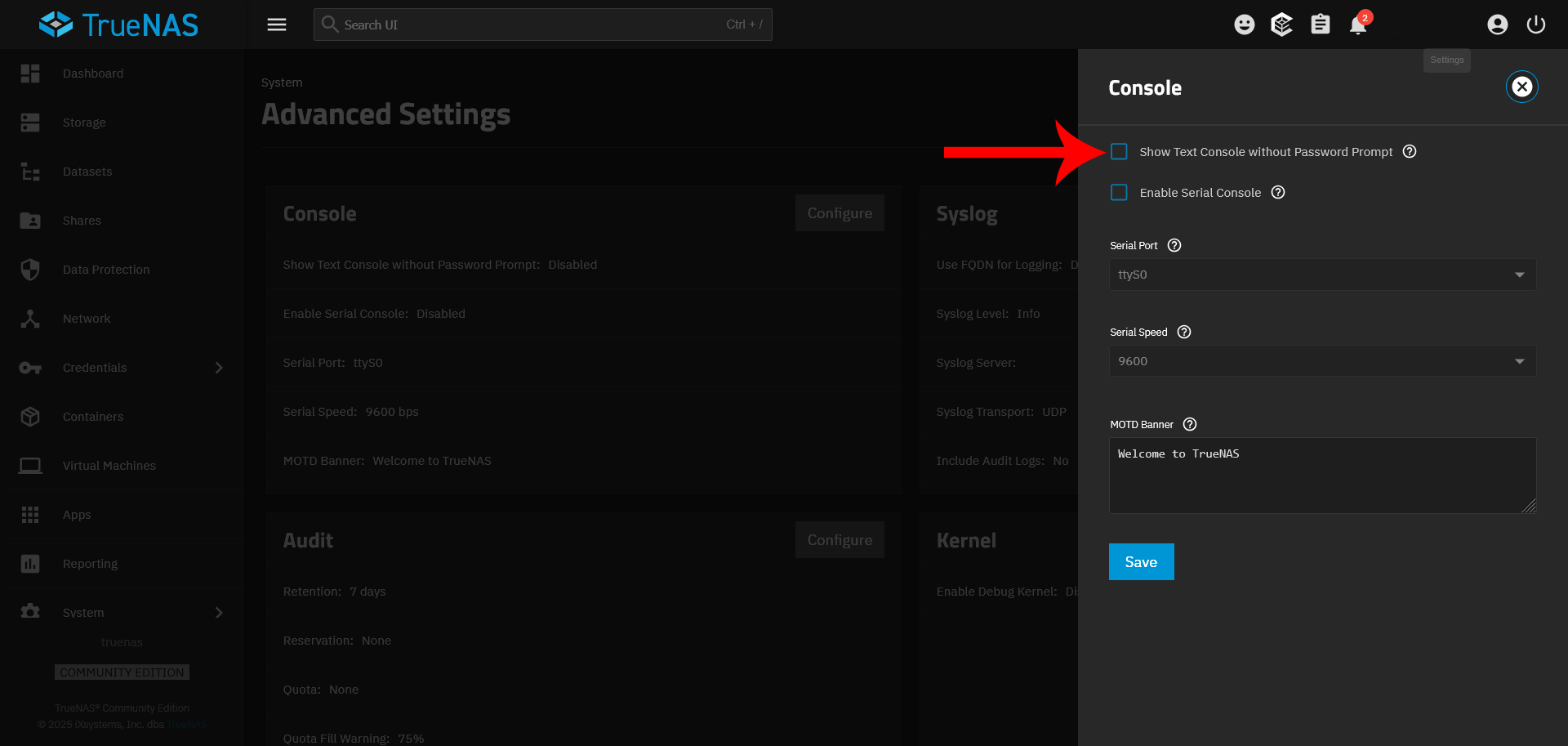Show help for Text Console password prompt

coord(1410,151)
